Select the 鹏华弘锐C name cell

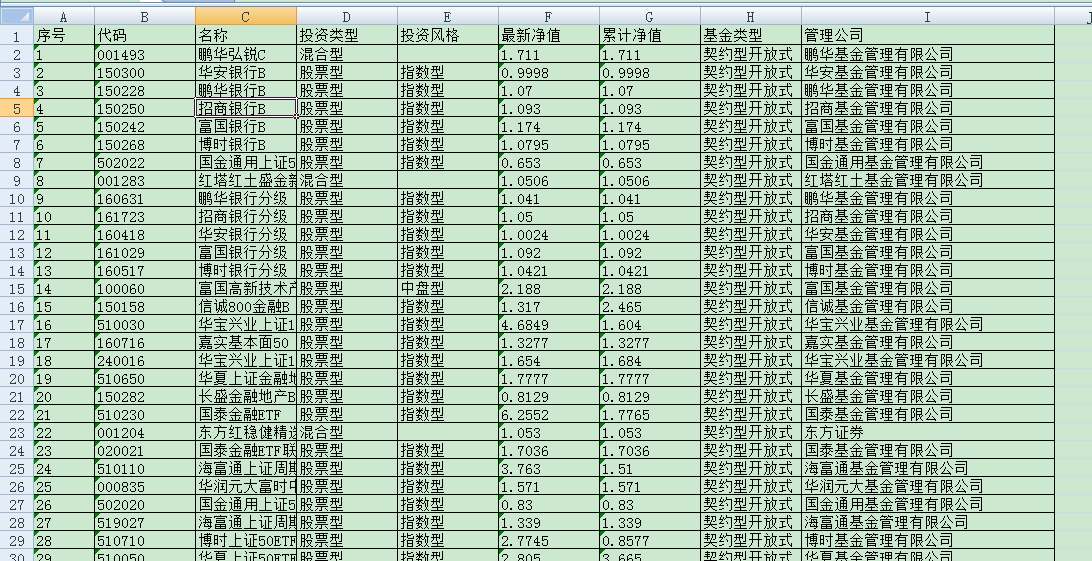pos(246,54)
